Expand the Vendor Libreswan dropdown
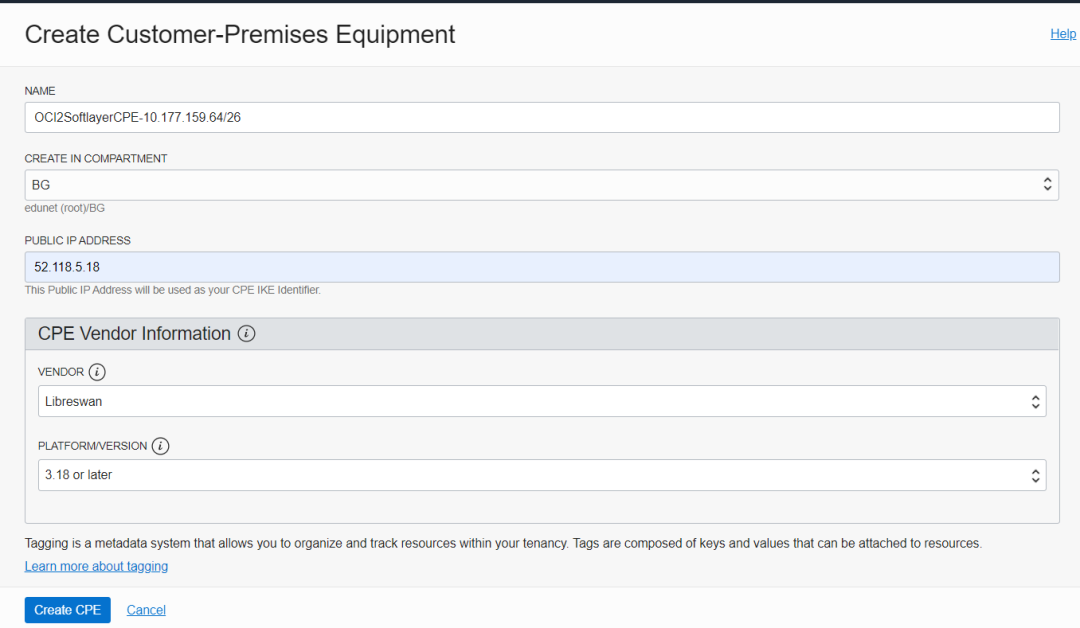1080x628 pixels. 542,401
